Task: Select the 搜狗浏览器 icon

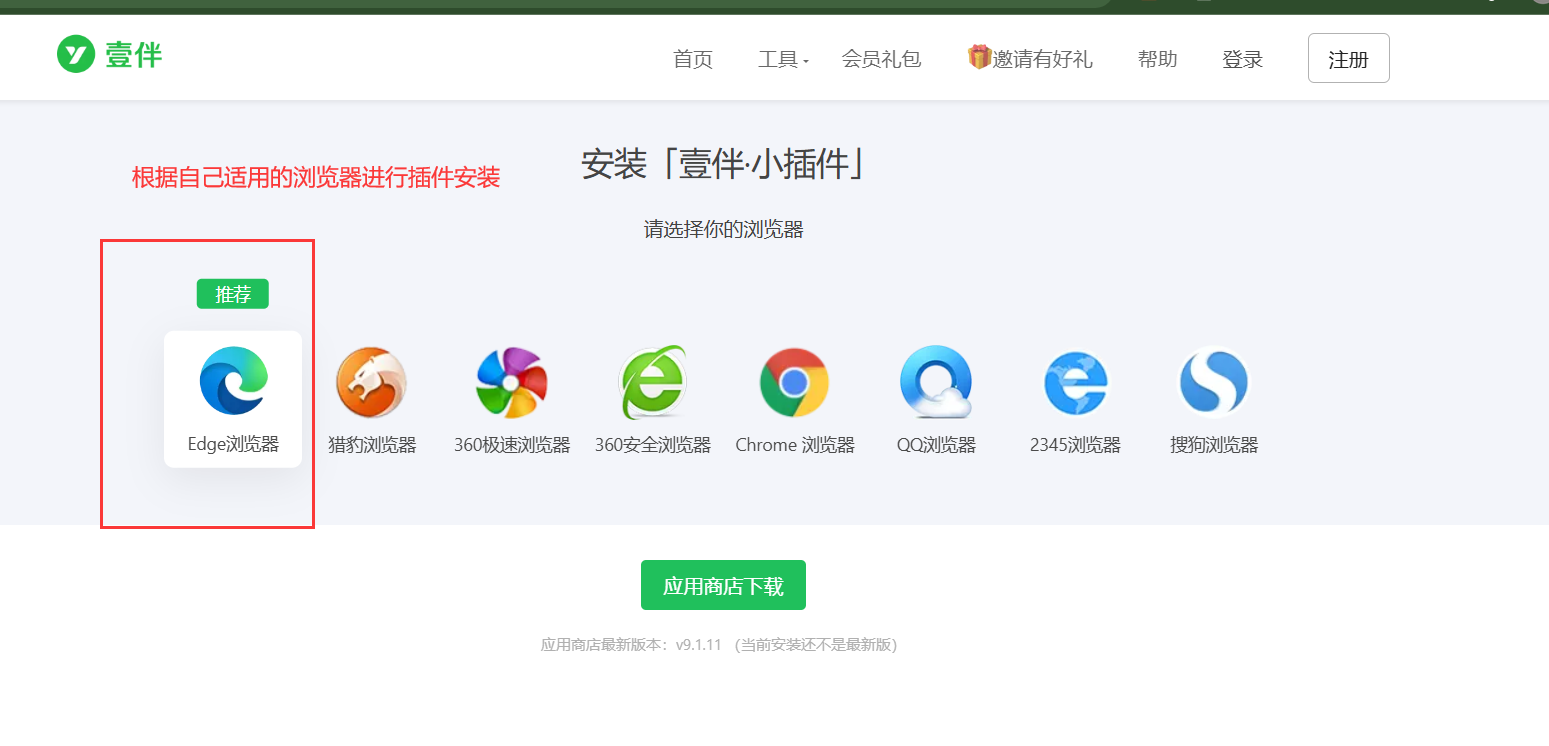Action: coord(1214,381)
